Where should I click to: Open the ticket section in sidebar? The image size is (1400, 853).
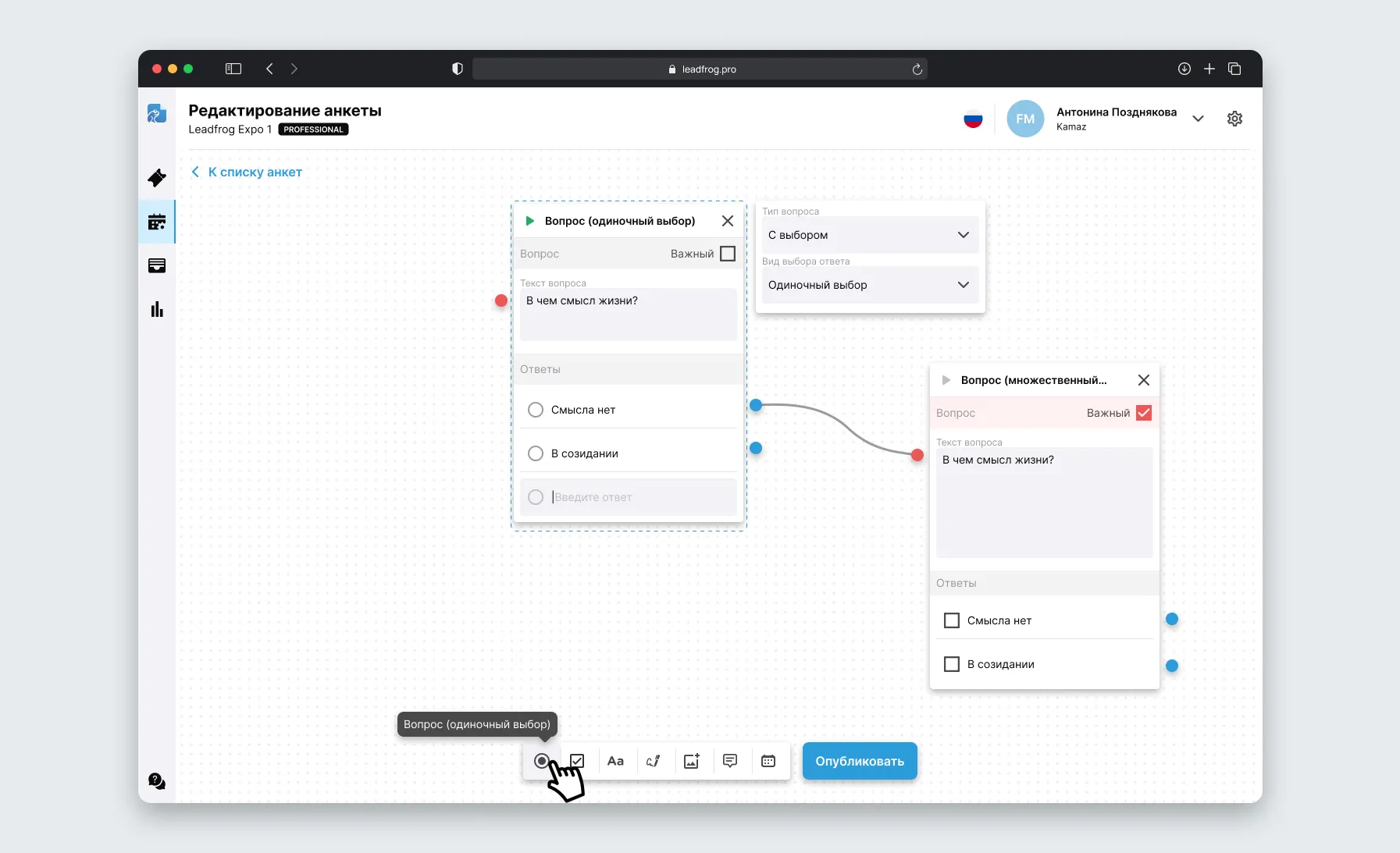point(157,178)
